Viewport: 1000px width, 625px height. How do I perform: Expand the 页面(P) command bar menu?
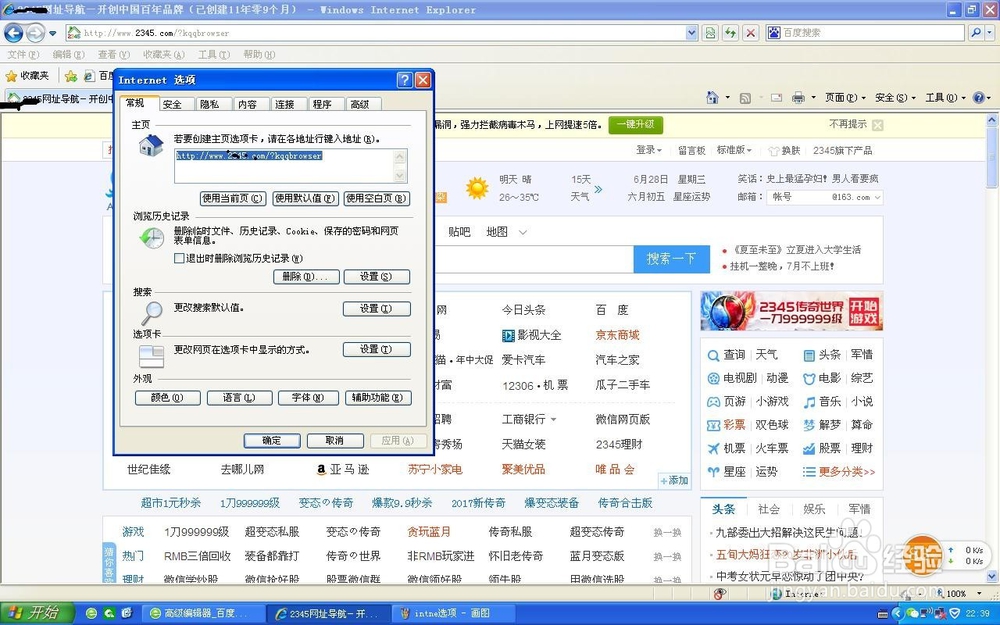pyautogui.click(x=845, y=98)
